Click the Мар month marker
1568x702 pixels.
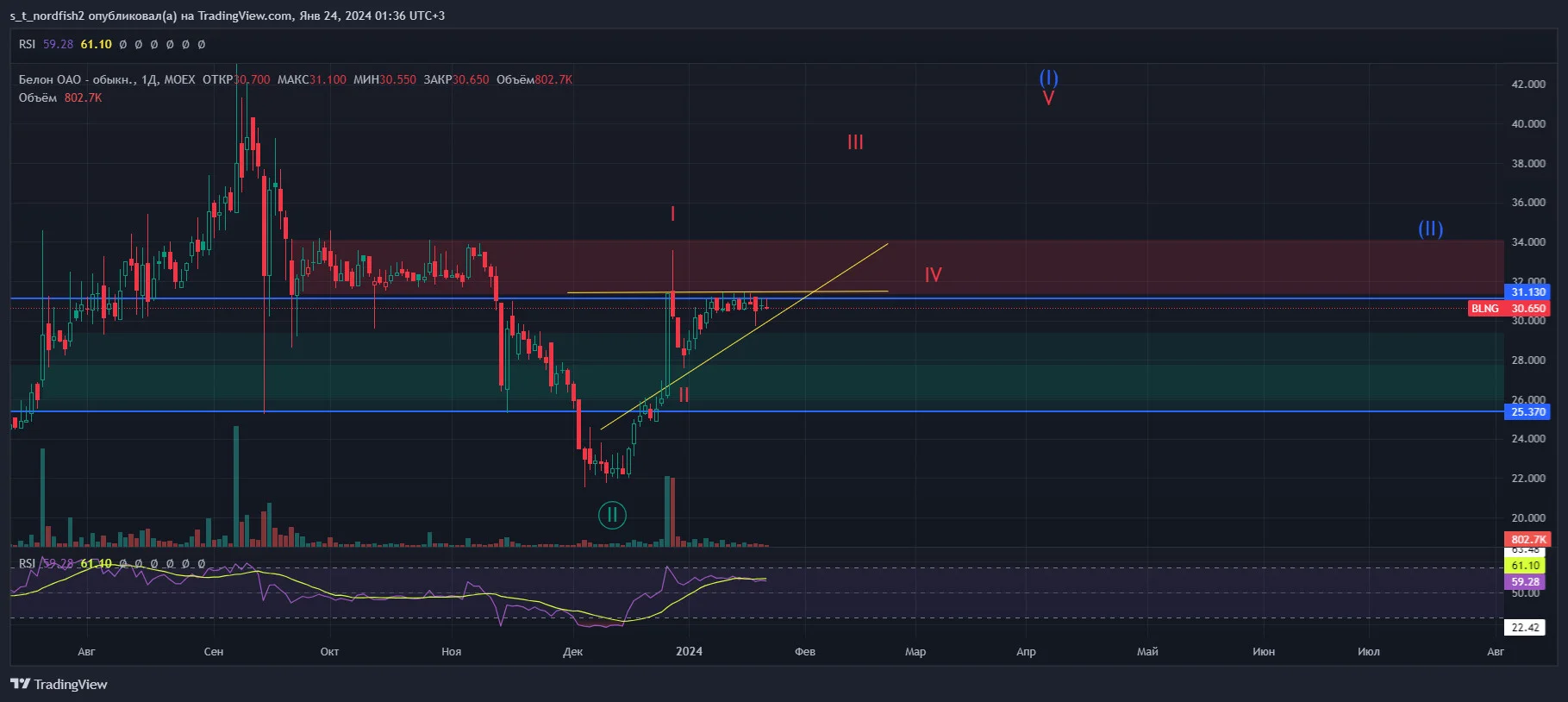pyautogui.click(x=915, y=651)
